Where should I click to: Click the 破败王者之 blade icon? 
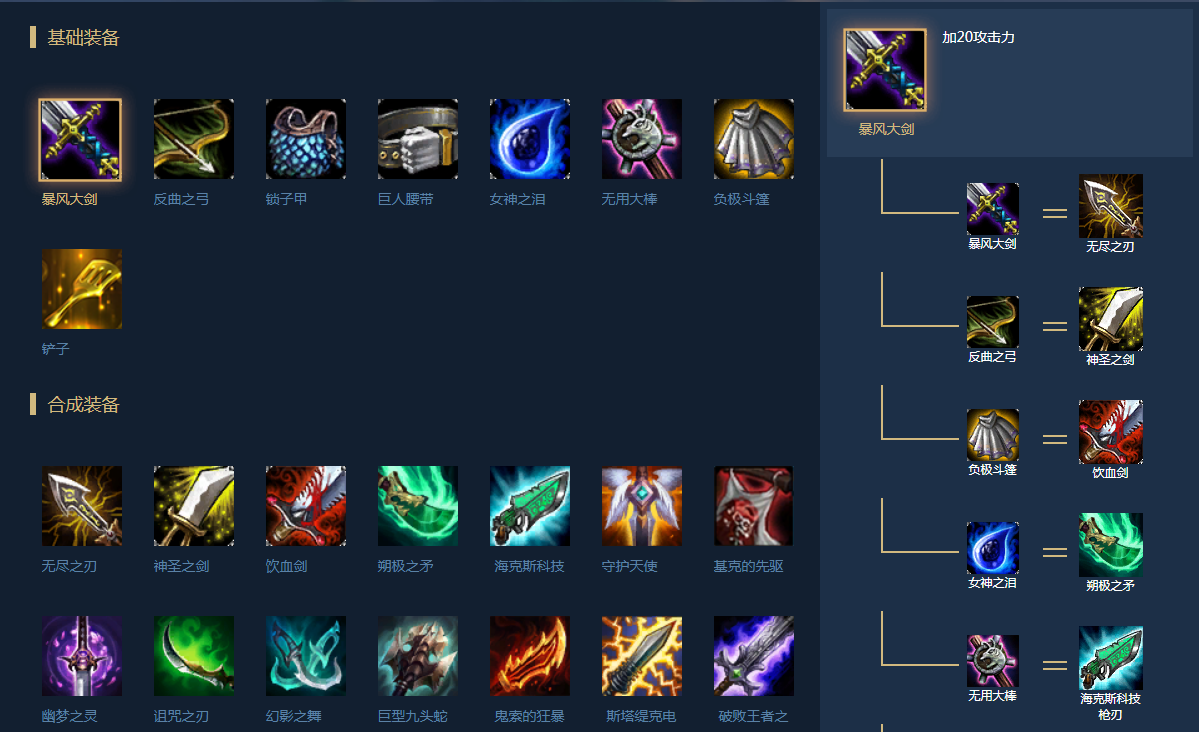754,656
